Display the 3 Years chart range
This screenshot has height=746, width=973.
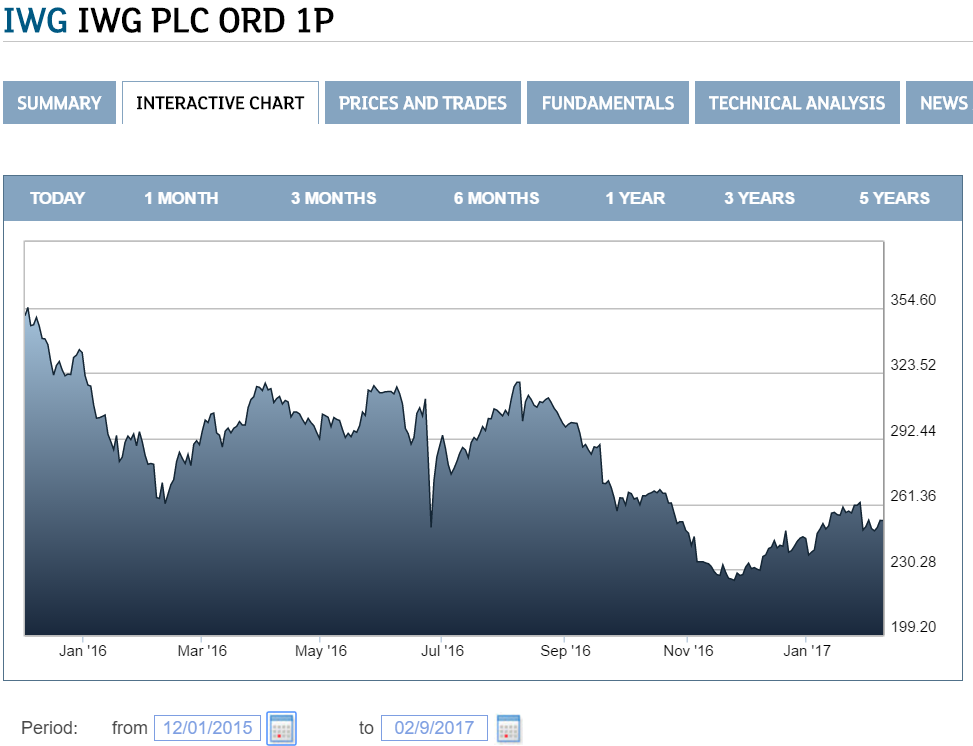coord(759,198)
